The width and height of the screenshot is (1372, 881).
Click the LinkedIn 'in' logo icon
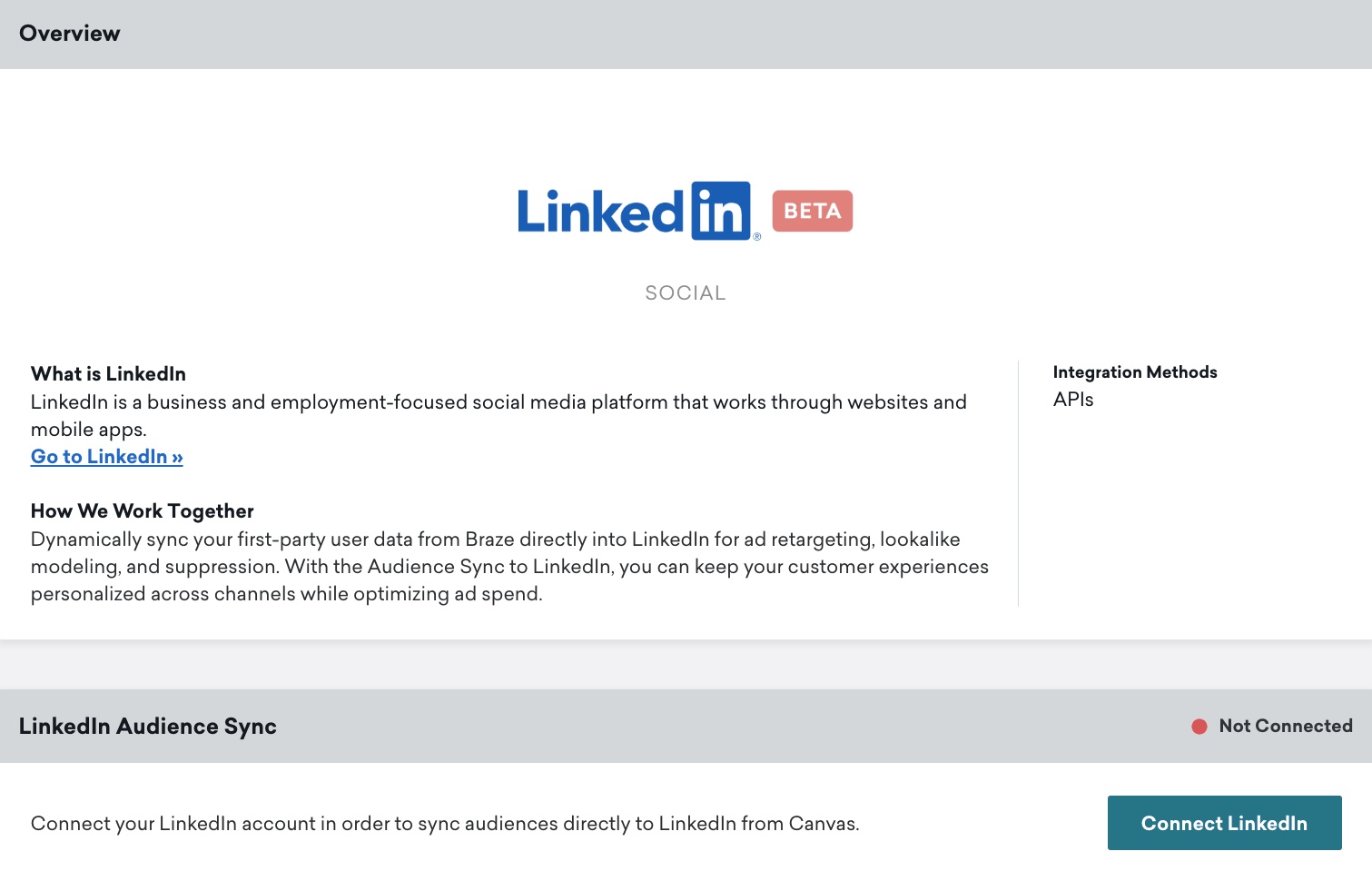[722, 209]
